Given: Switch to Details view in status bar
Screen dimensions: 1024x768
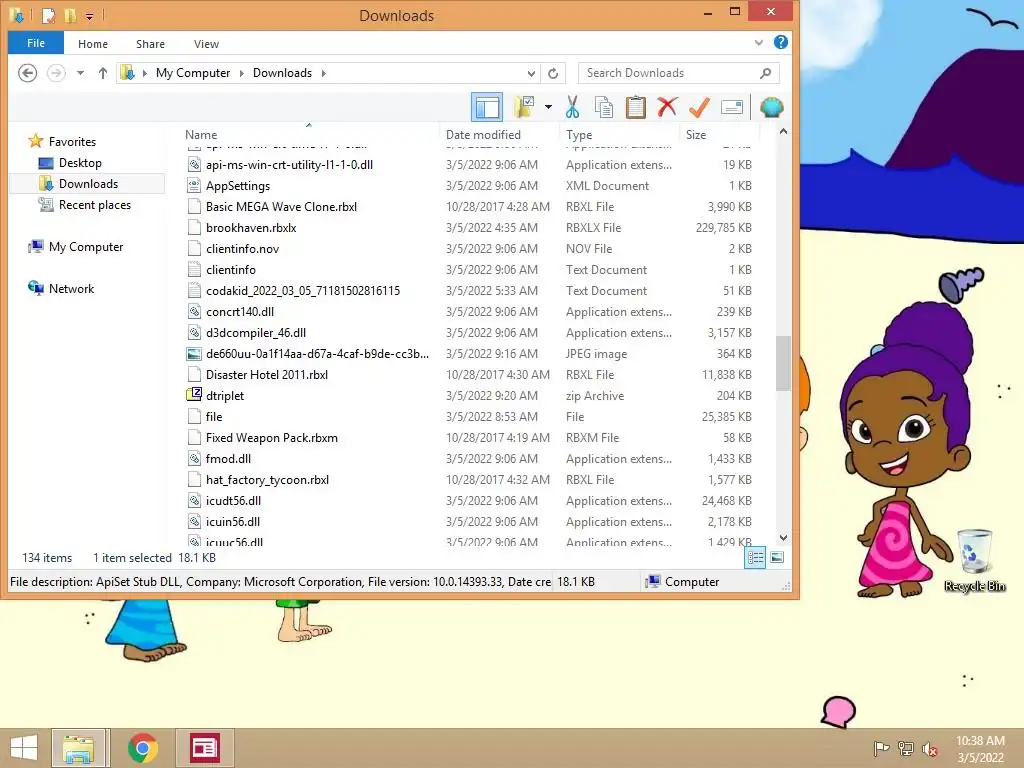Looking at the screenshot, I should click(755, 558).
